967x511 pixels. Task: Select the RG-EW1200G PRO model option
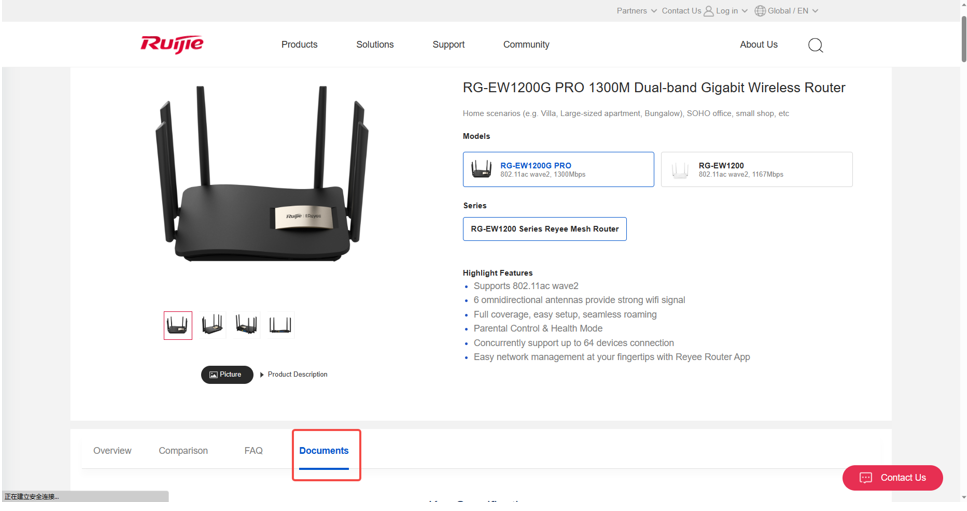point(558,170)
